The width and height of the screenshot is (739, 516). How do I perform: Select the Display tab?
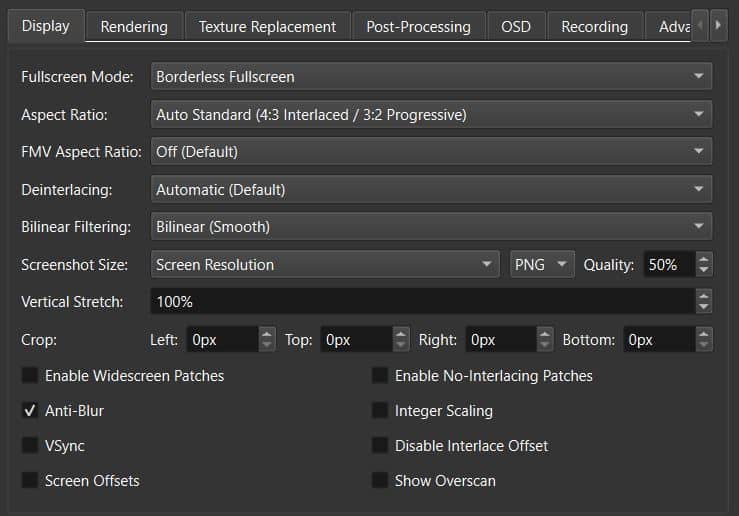pos(46,26)
